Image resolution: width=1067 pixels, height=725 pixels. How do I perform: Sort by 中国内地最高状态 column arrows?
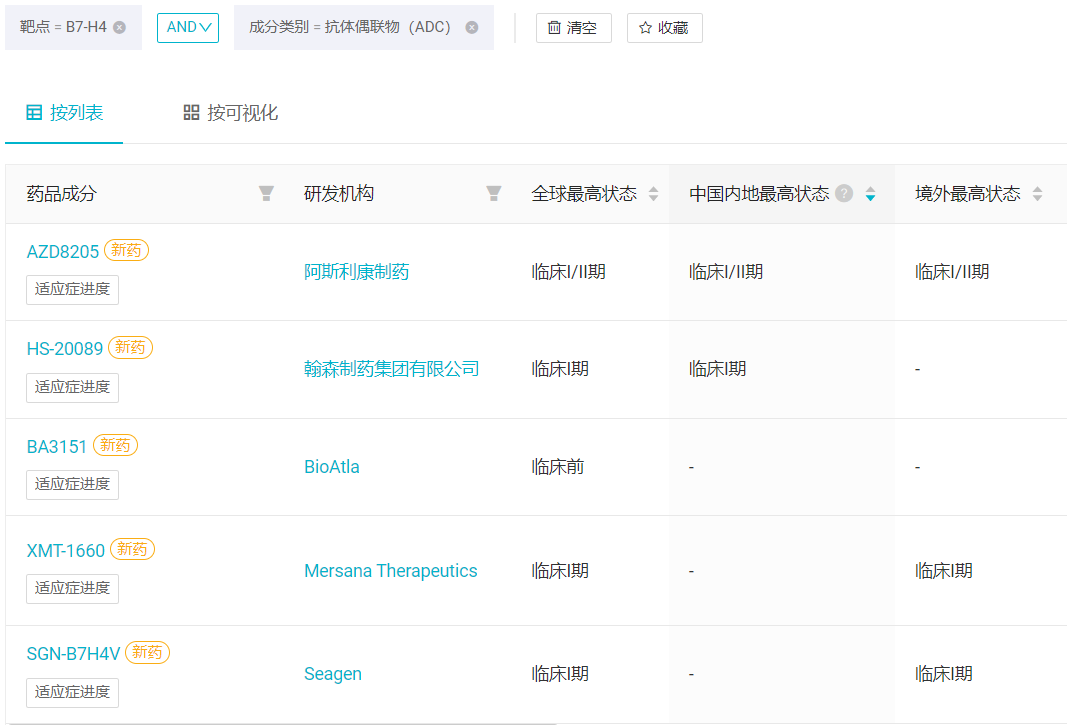(x=870, y=194)
